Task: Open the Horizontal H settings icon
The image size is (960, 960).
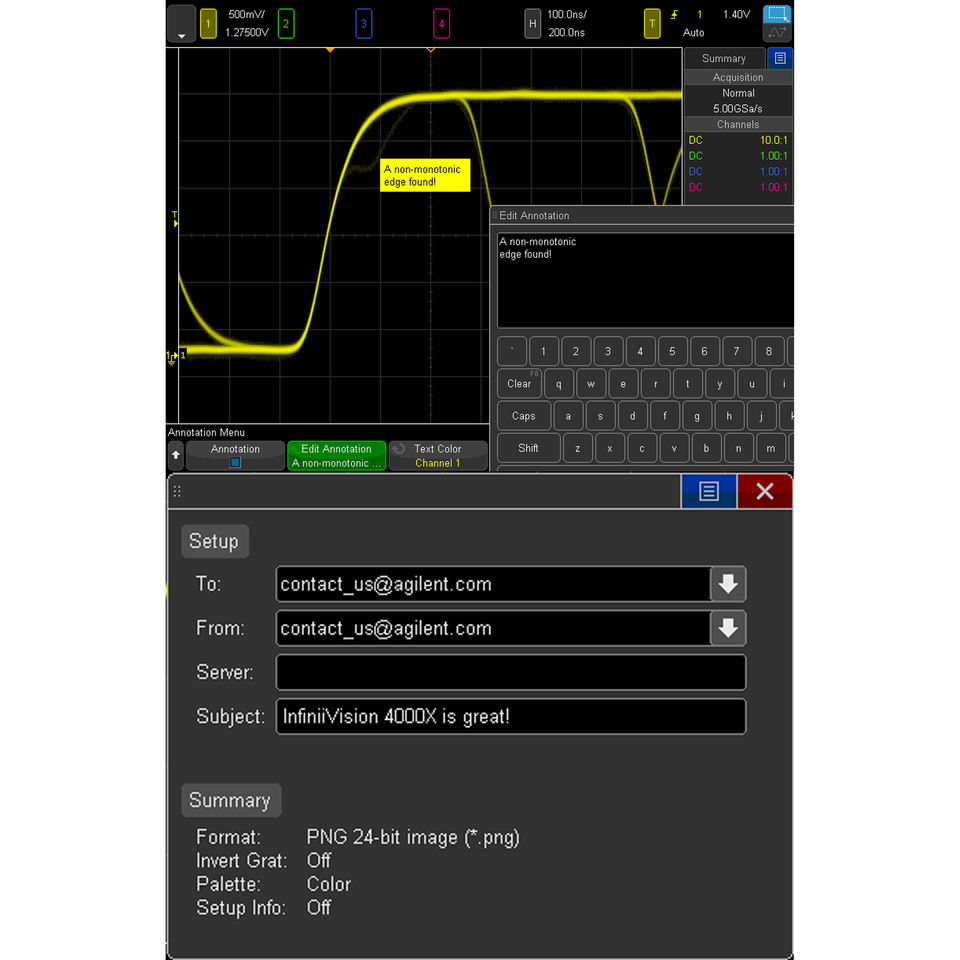Action: [533, 24]
